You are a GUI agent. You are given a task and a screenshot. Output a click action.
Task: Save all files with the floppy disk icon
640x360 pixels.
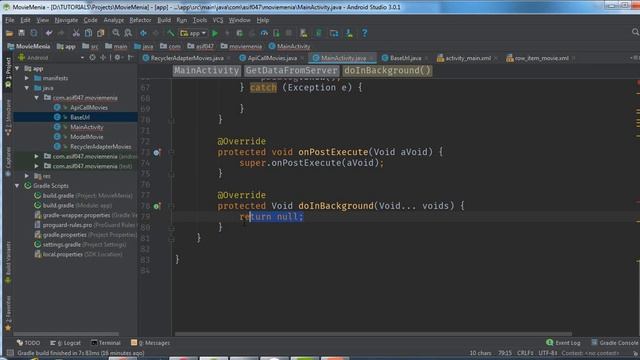click(x=21, y=33)
